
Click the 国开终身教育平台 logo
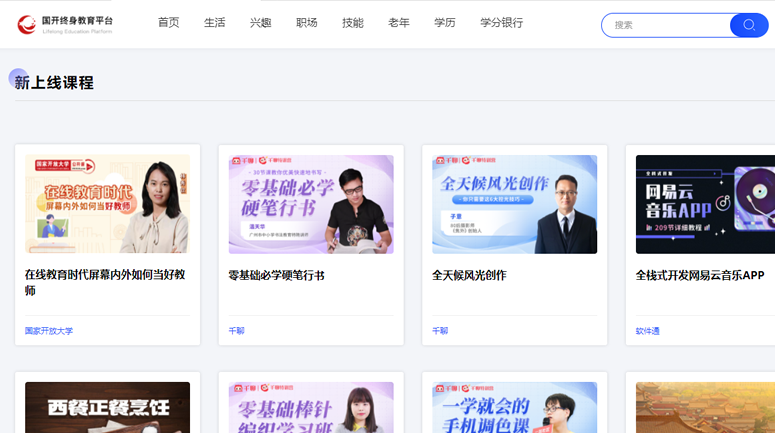pos(65,24)
